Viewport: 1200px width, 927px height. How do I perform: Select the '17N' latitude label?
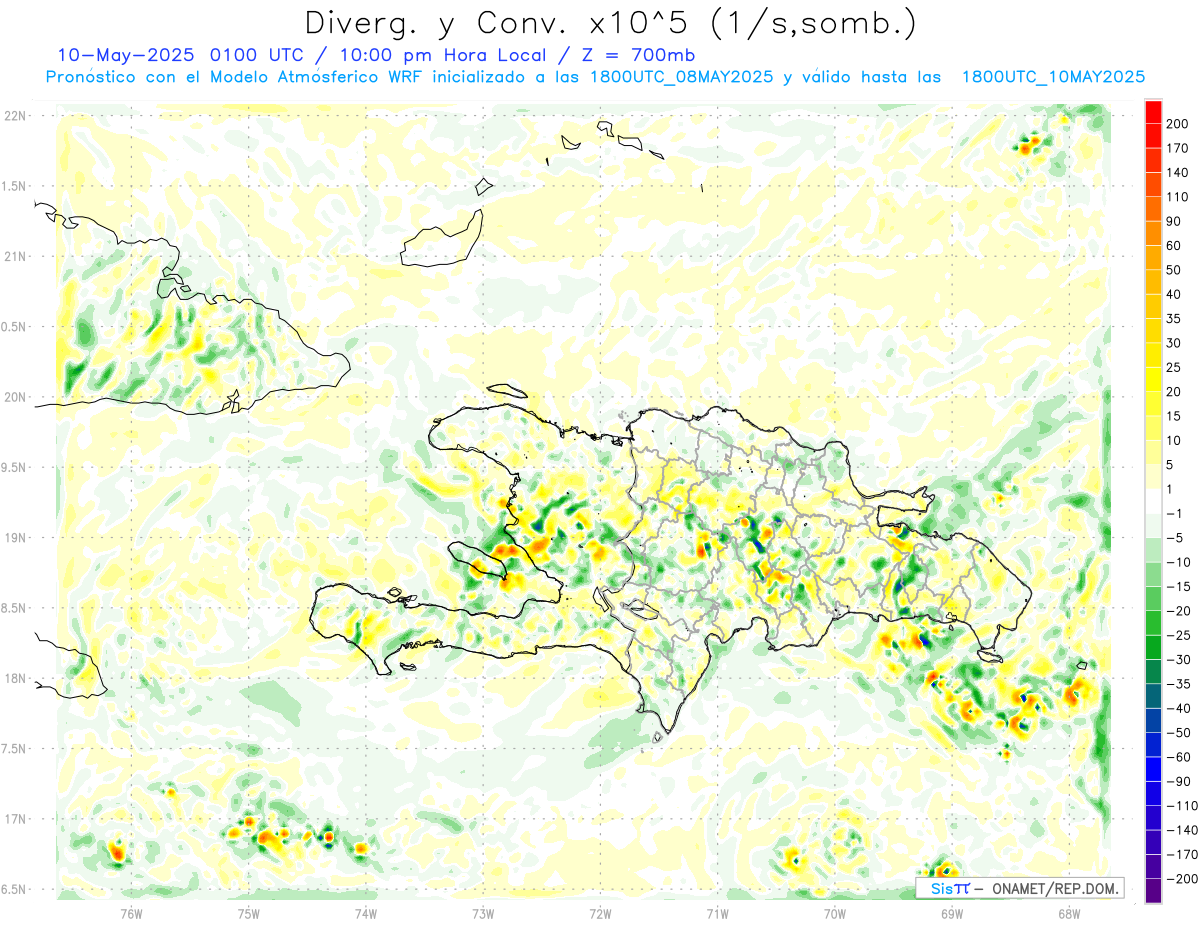[x=15, y=819]
